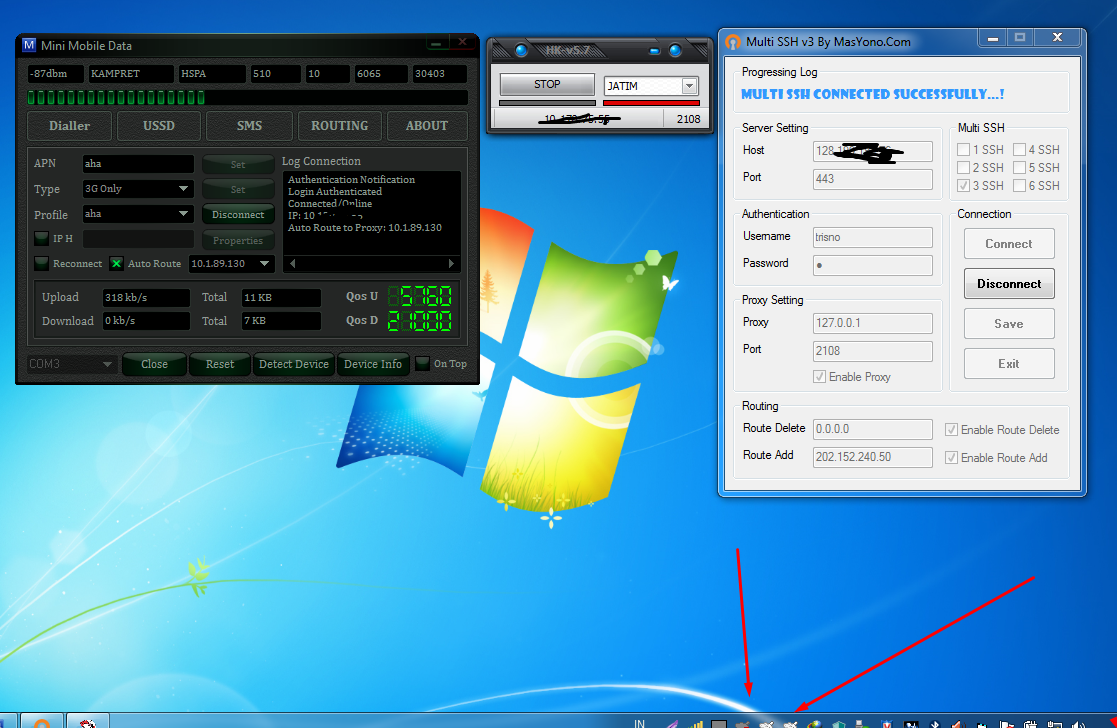Toggle the Enable Route Add checkbox
1117x728 pixels.
(951, 457)
